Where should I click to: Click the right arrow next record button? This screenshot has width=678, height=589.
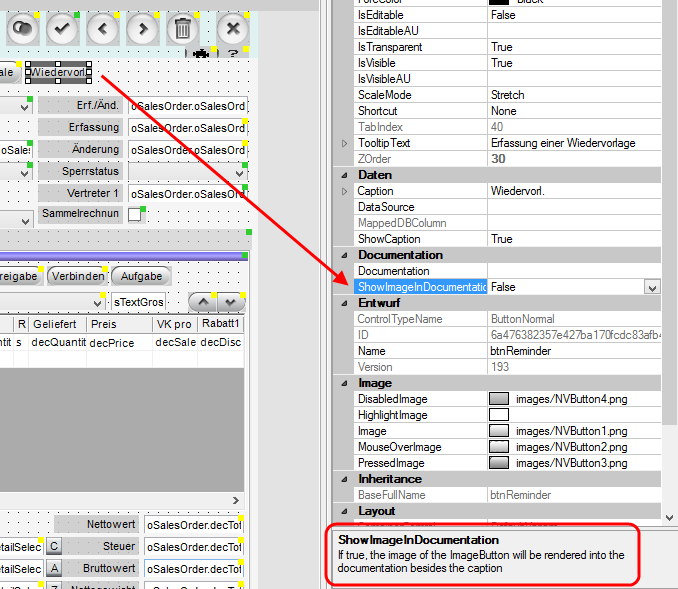tap(143, 28)
